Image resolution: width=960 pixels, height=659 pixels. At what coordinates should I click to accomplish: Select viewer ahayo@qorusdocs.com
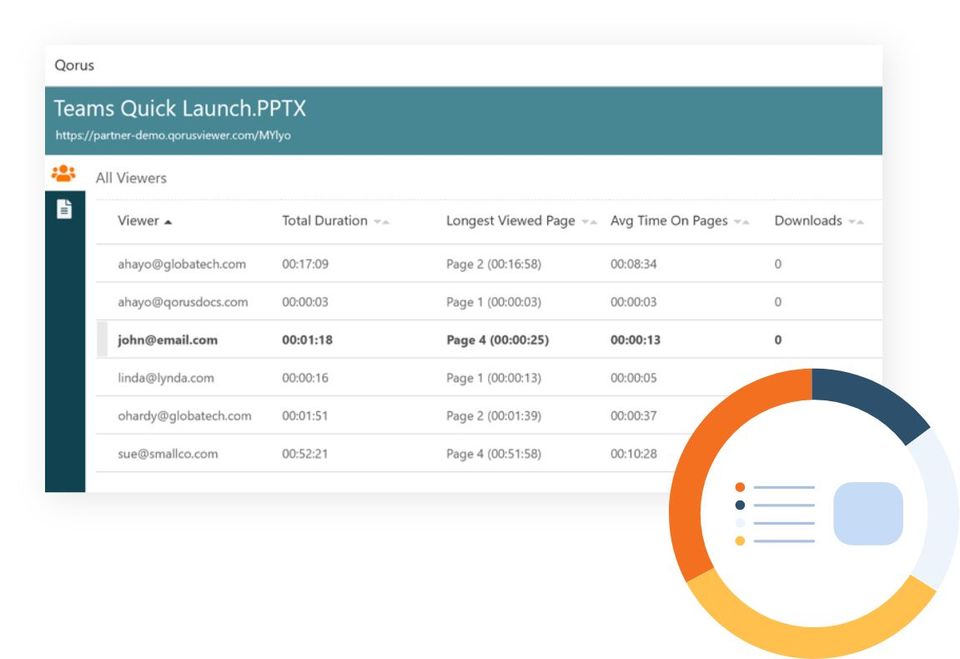coord(183,302)
